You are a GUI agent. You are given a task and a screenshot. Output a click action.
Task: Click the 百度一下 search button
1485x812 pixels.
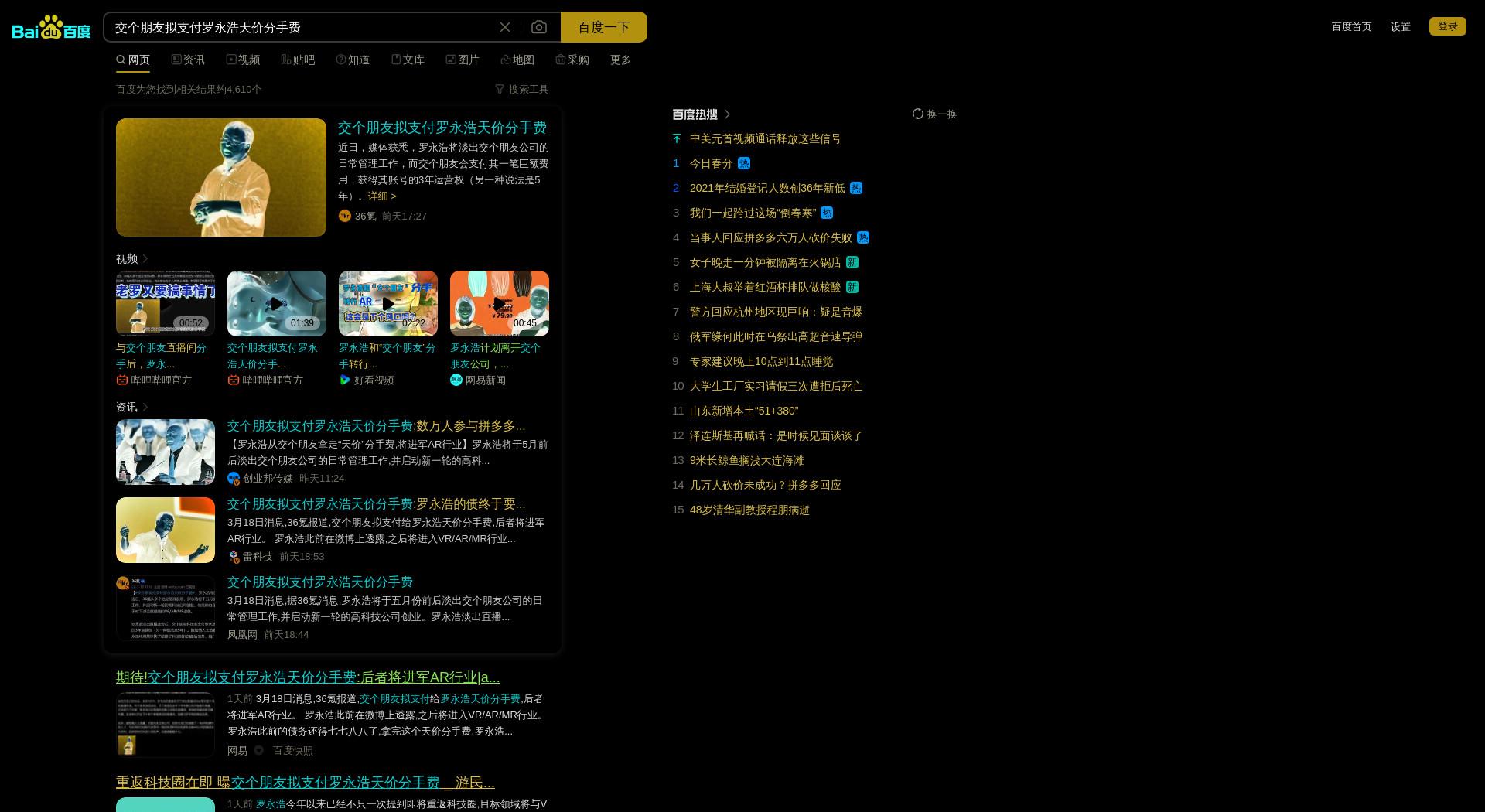(604, 27)
